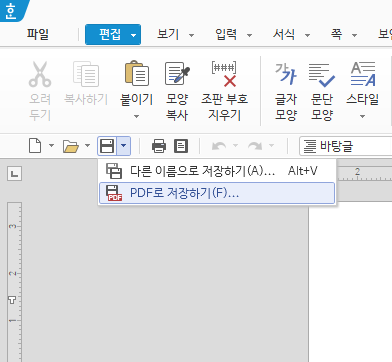Image resolution: width=392 pixels, height=362 pixels.
Task: Click 조판 부호 지우기 icon
Action: 224,74
